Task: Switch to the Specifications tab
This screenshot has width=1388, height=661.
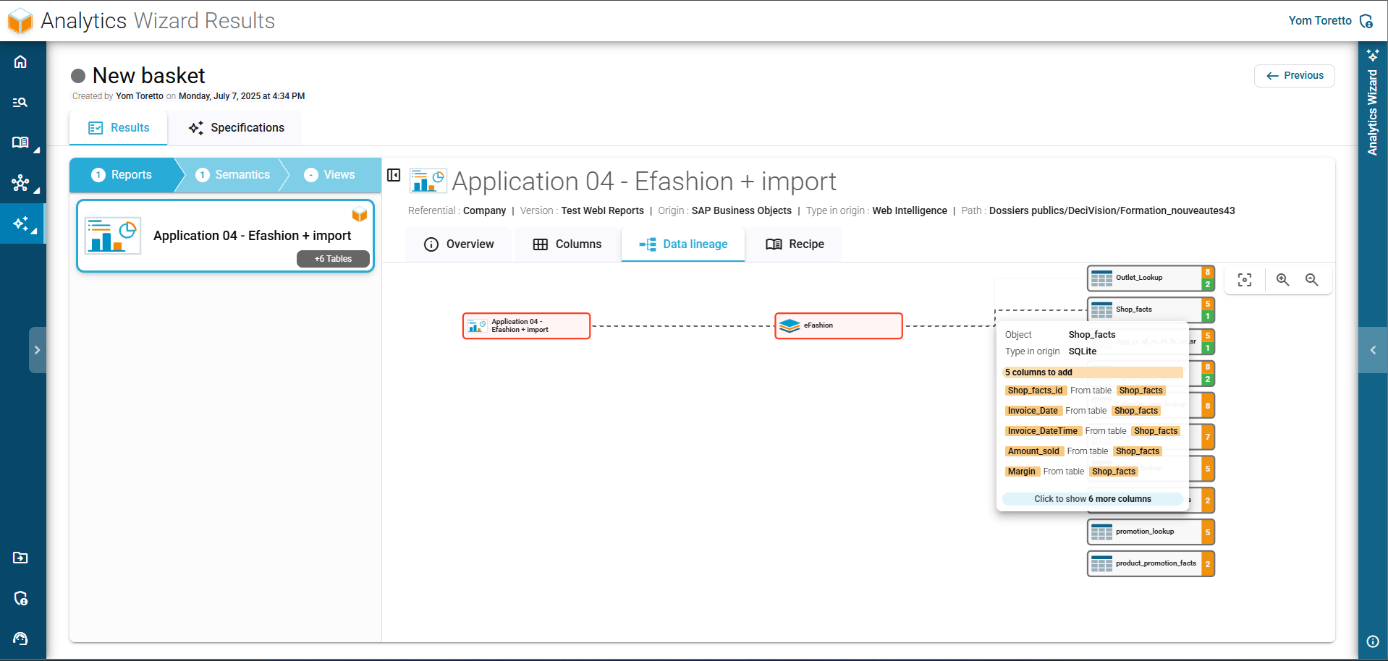Action: click(236, 128)
